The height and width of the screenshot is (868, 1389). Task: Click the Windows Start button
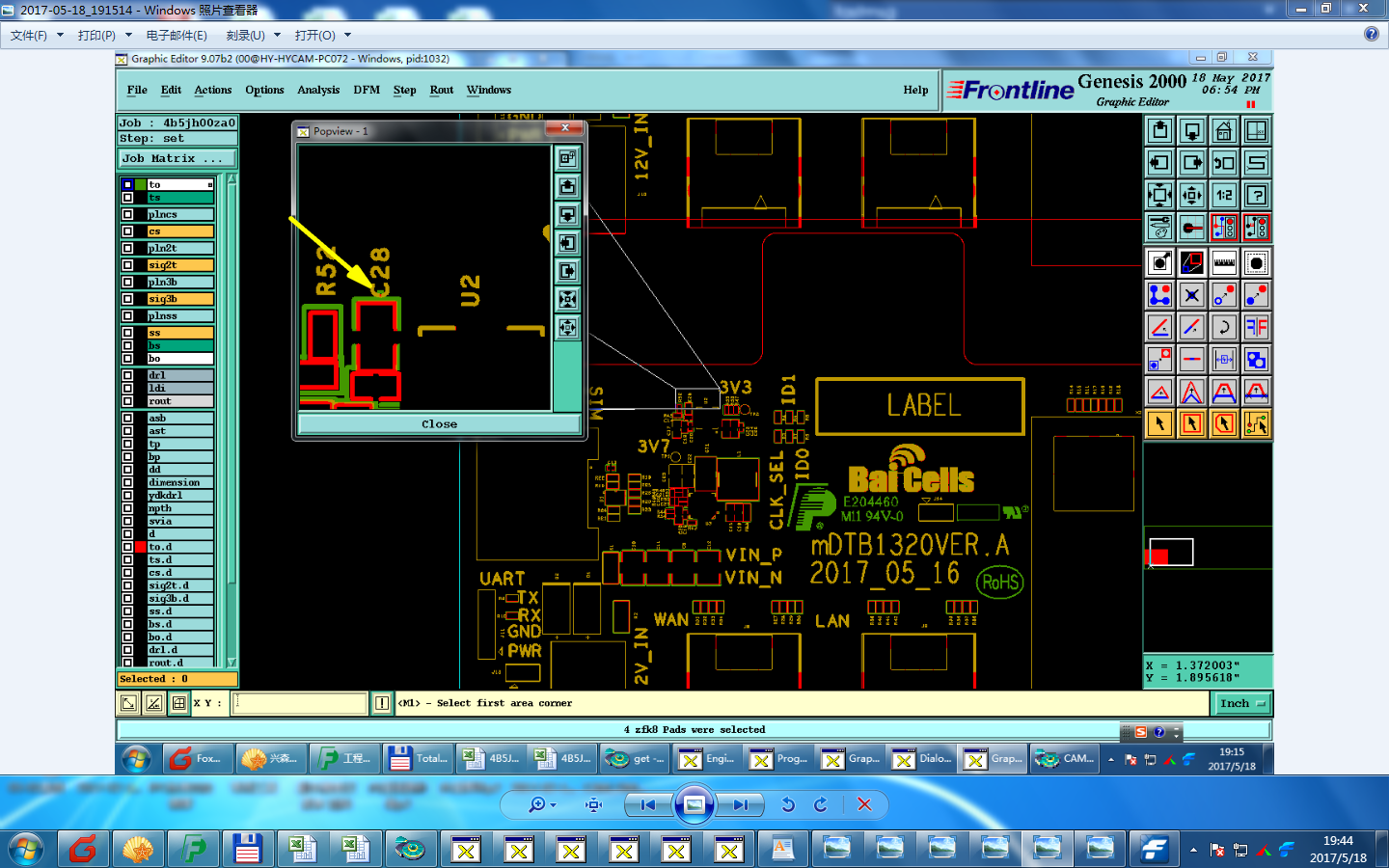26,850
